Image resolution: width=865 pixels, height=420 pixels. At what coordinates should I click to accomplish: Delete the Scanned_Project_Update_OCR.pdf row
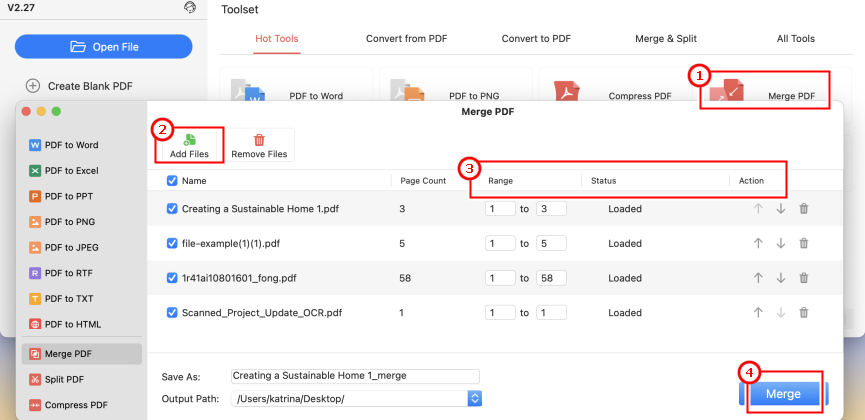[x=804, y=312]
